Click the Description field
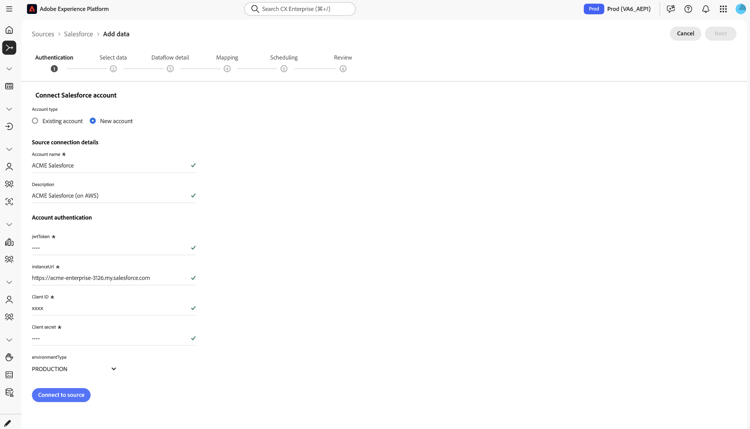750x429 pixels. tap(114, 196)
